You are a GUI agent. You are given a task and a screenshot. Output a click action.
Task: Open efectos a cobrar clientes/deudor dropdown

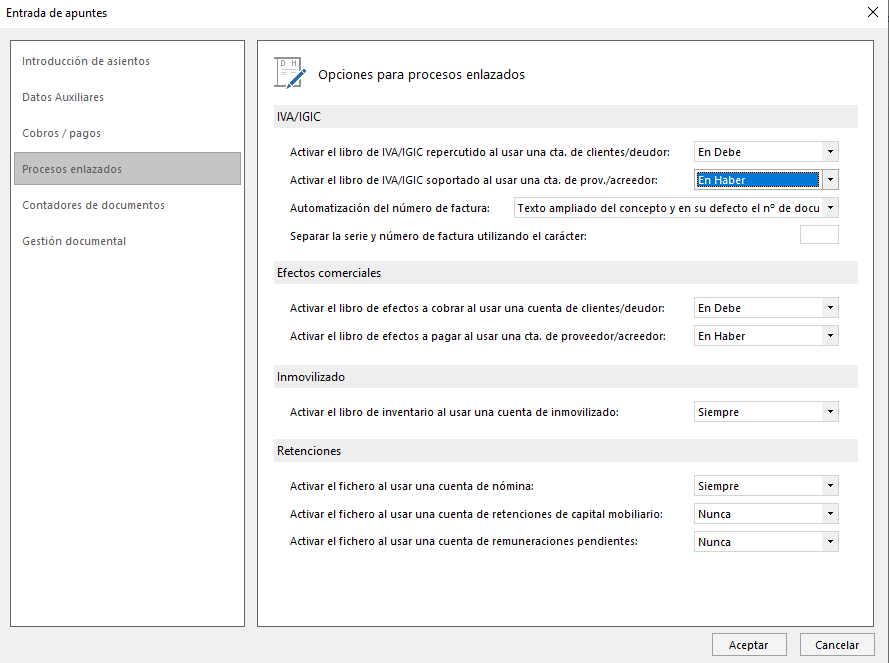pos(766,308)
